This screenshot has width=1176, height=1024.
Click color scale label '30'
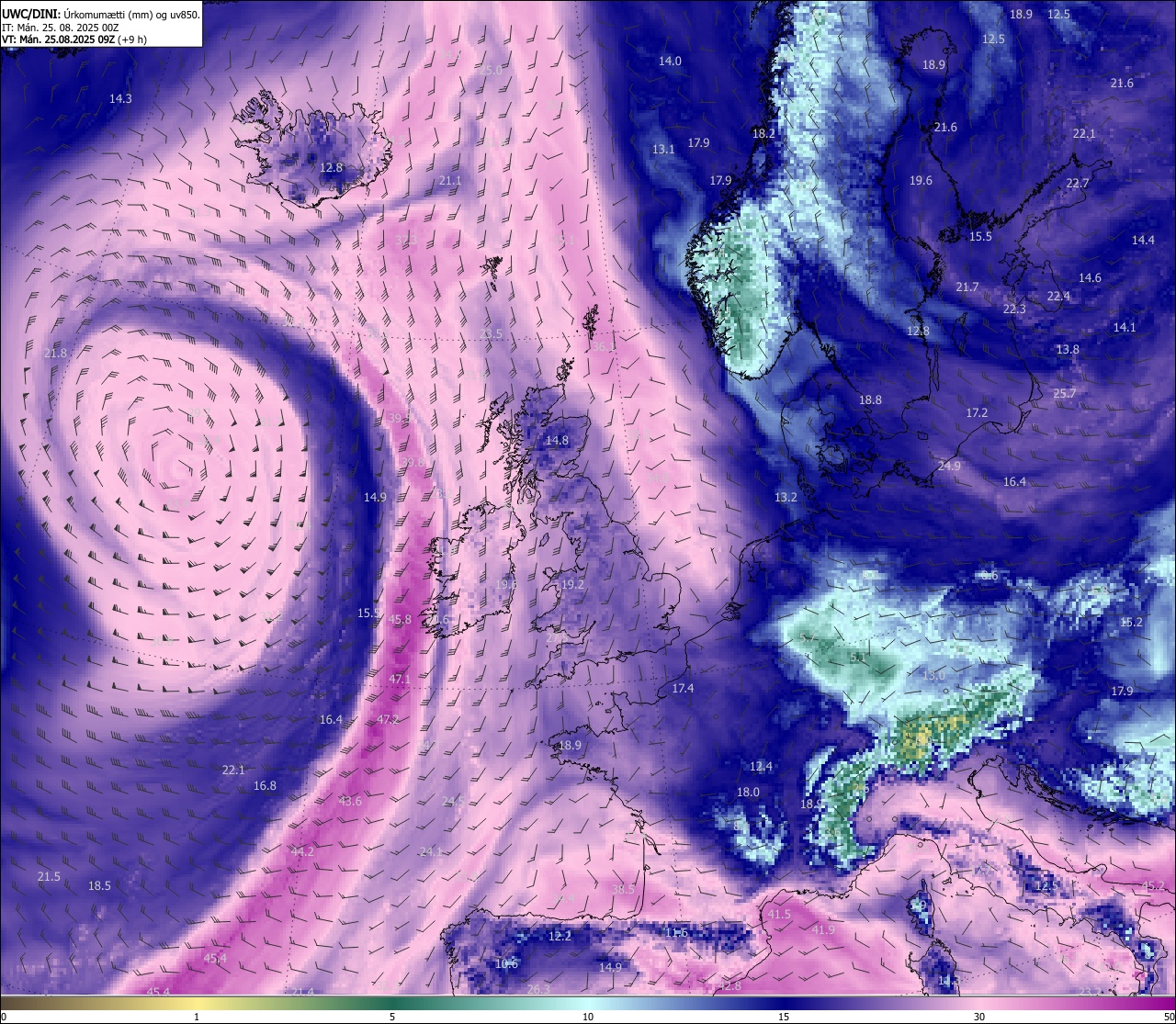pos(979,1017)
